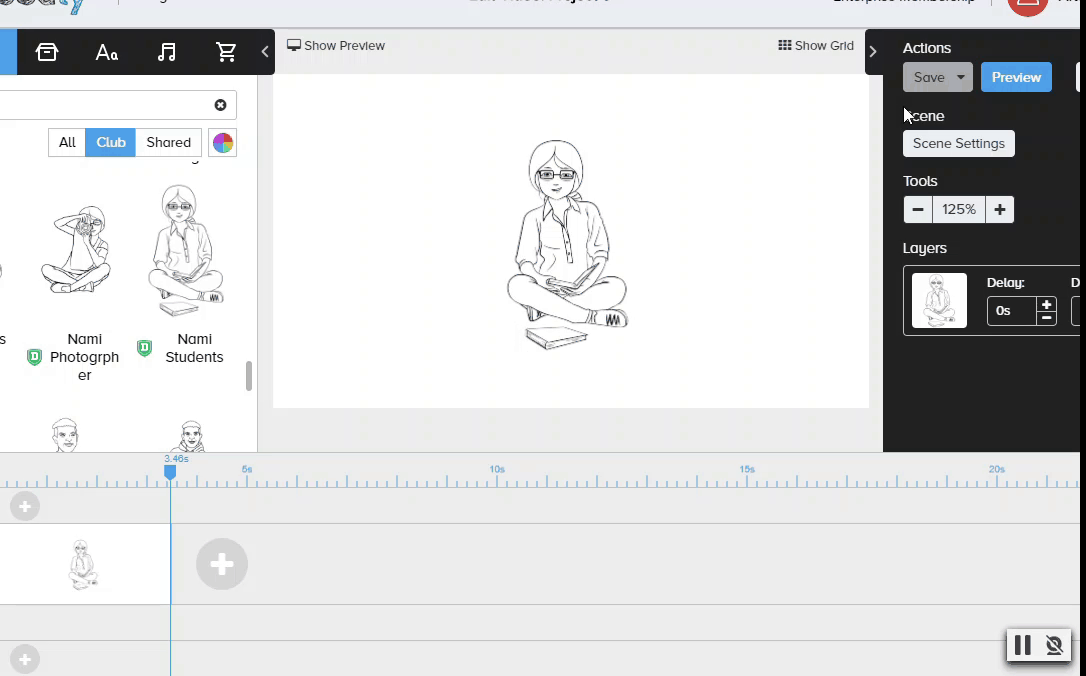The height and width of the screenshot is (676, 1086).
Task: Click the blue Preview button
Action: point(1016,78)
